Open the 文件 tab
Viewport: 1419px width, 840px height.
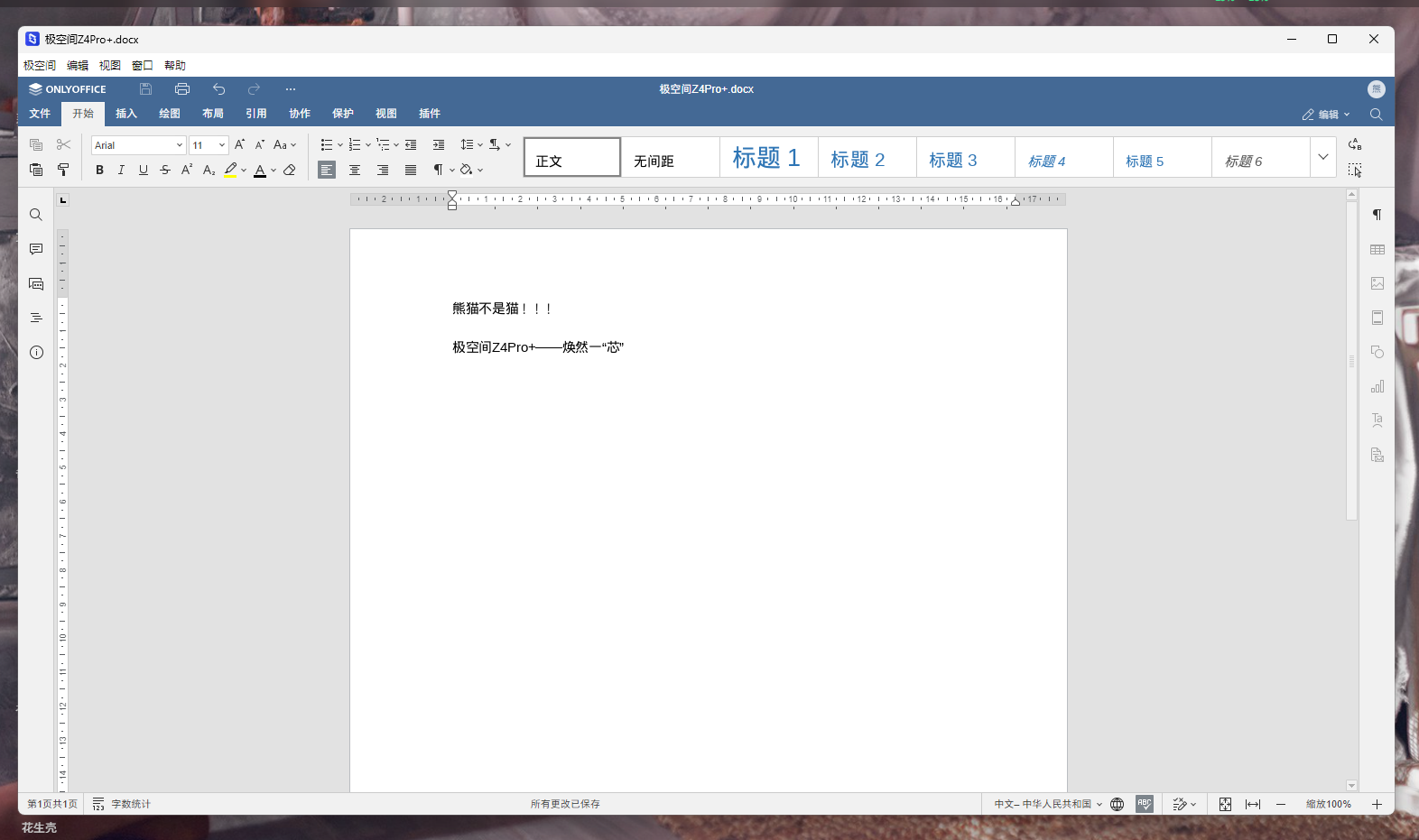coord(40,114)
